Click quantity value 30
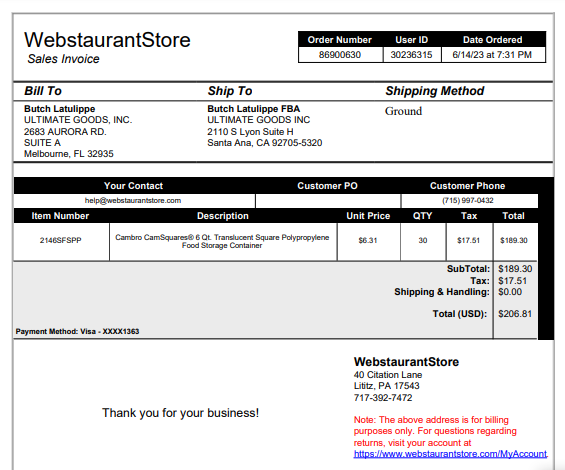This screenshot has height=470, width=565. pyautogui.click(x=423, y=240)
